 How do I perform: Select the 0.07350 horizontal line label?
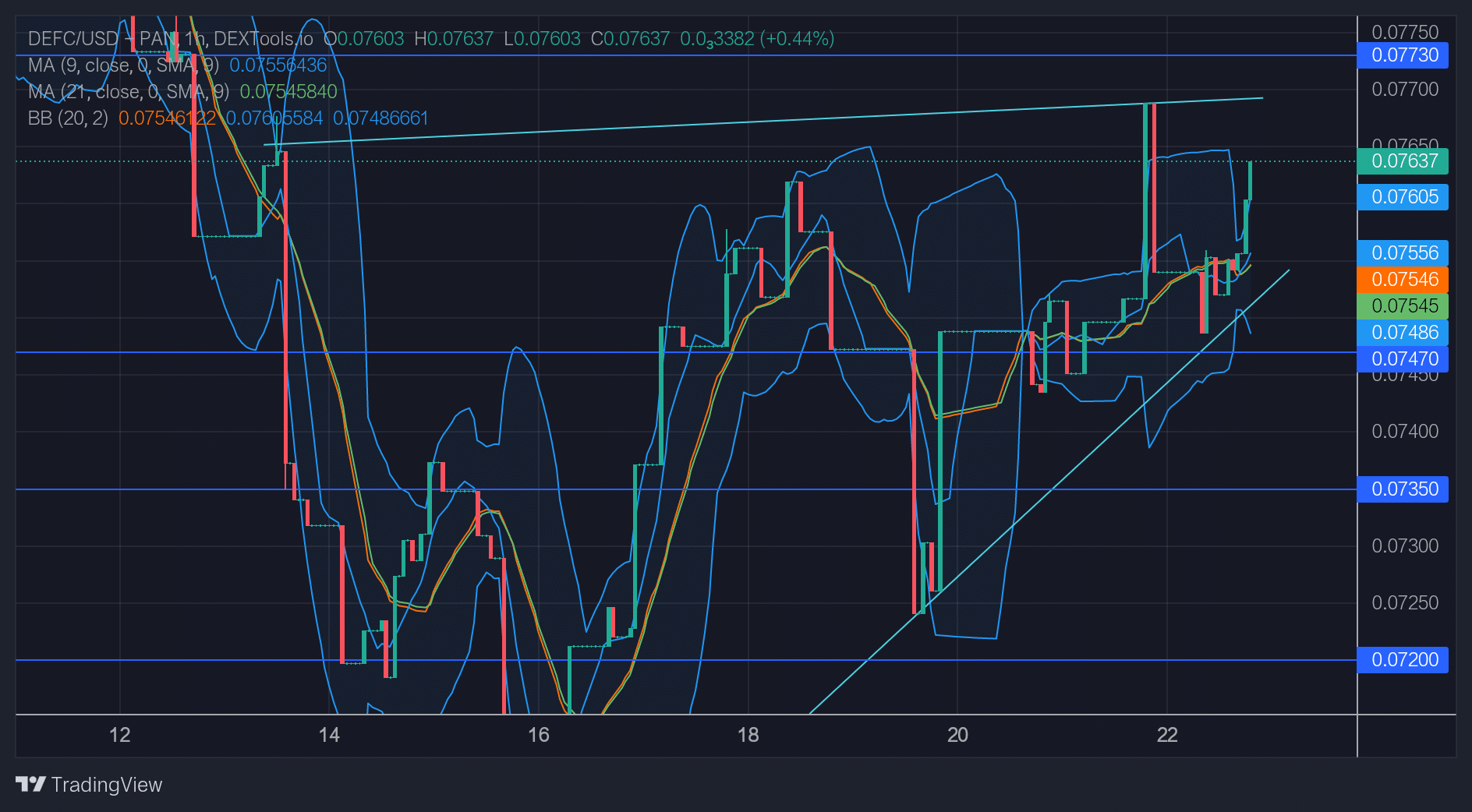coord(1403,489)
